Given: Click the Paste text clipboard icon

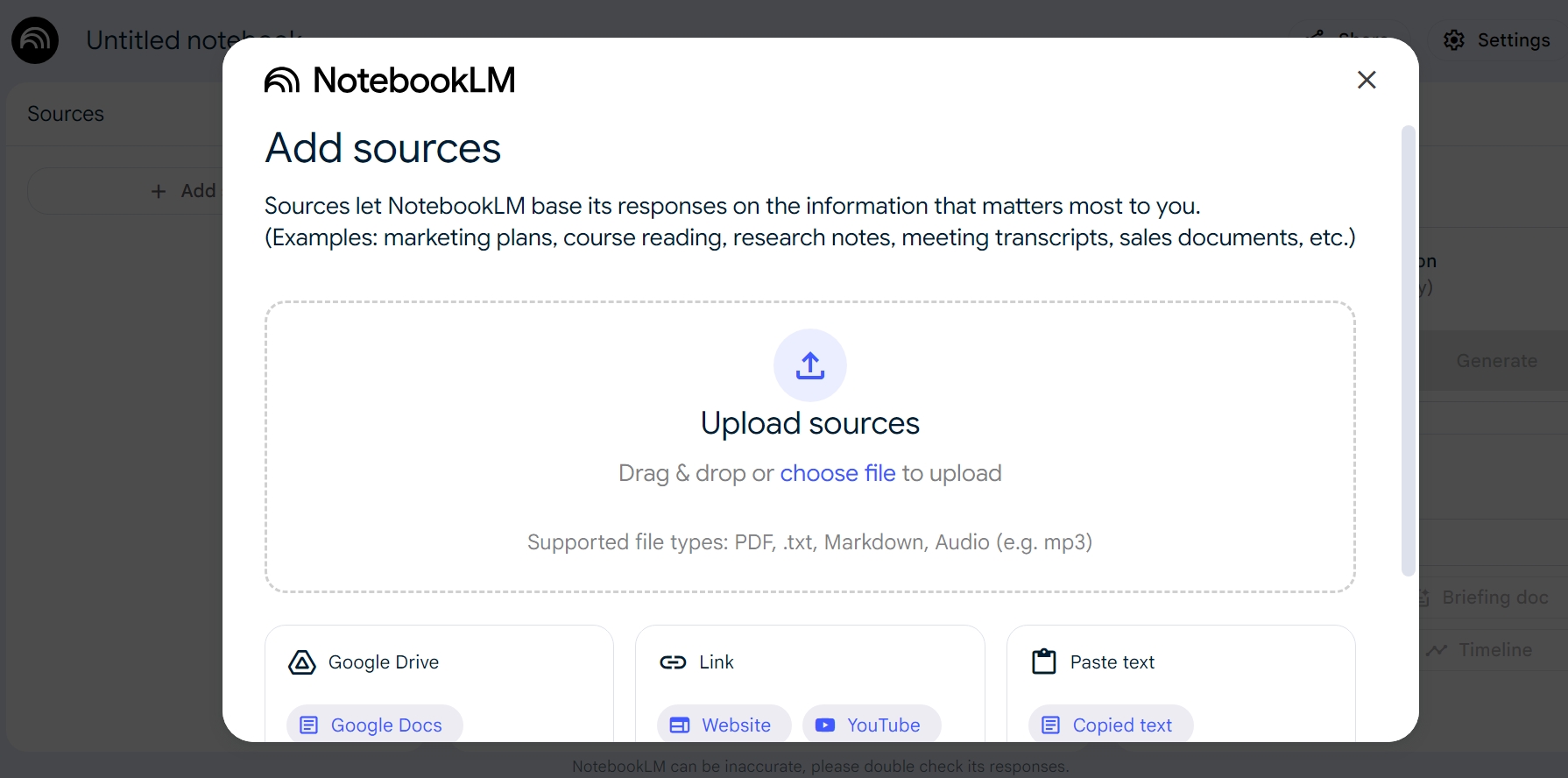Looking at the screenshot, I should 1044,661.
